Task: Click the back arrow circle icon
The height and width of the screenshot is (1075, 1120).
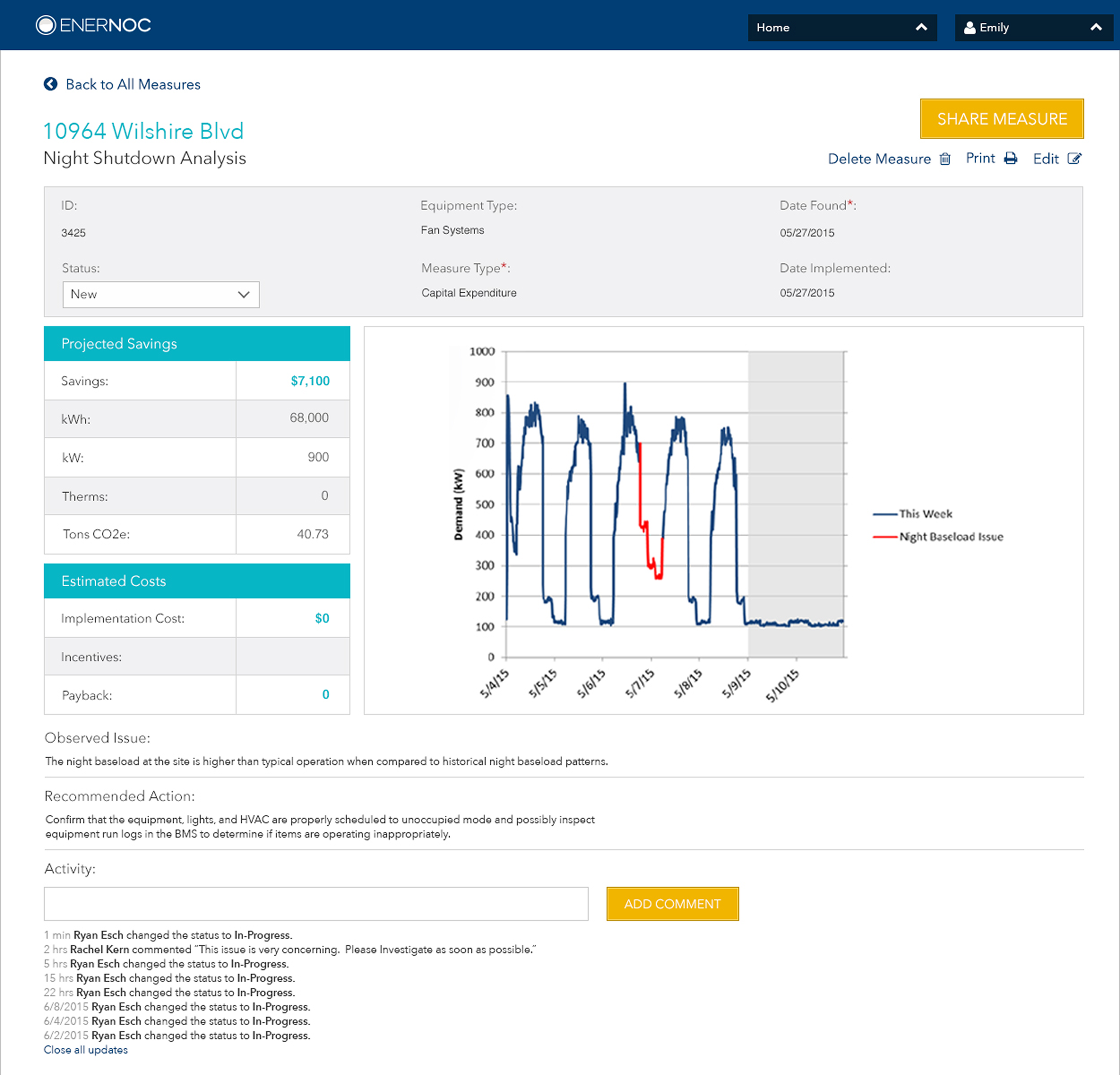Action: tap(51, 84)
